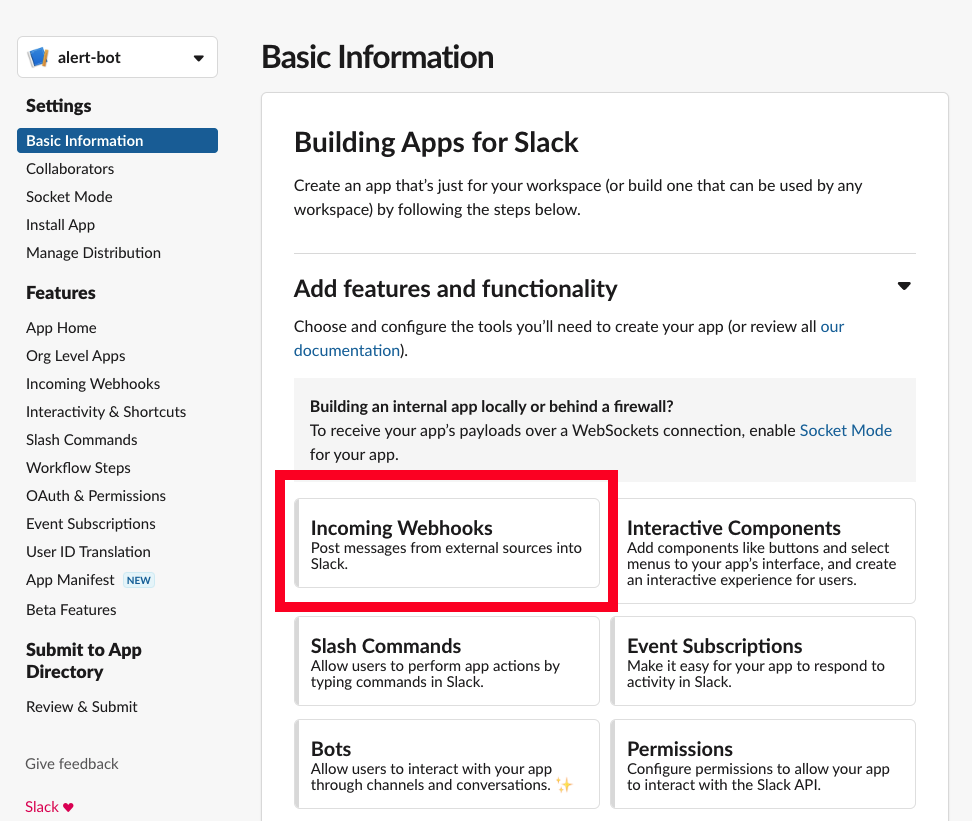This screenshot has height=821, width=972.
Task: Open Manage Distribution settings
Action: click(x=93, y=252)
